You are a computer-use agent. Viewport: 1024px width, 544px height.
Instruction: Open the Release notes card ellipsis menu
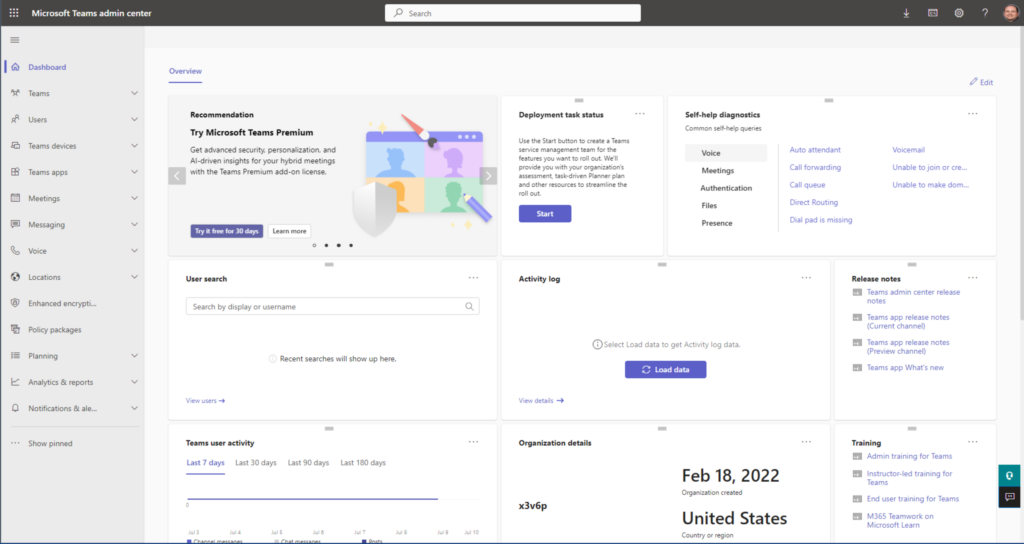pos(973,278)
